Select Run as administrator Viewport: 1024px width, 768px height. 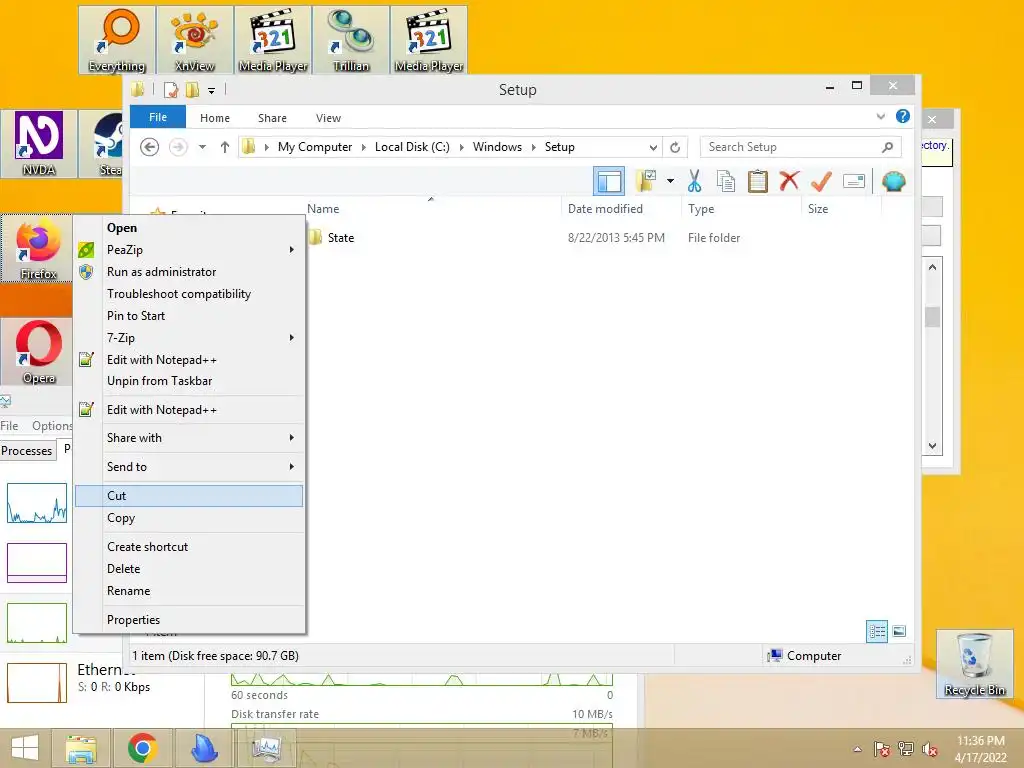pyautogui.click(x=189, y=272)
